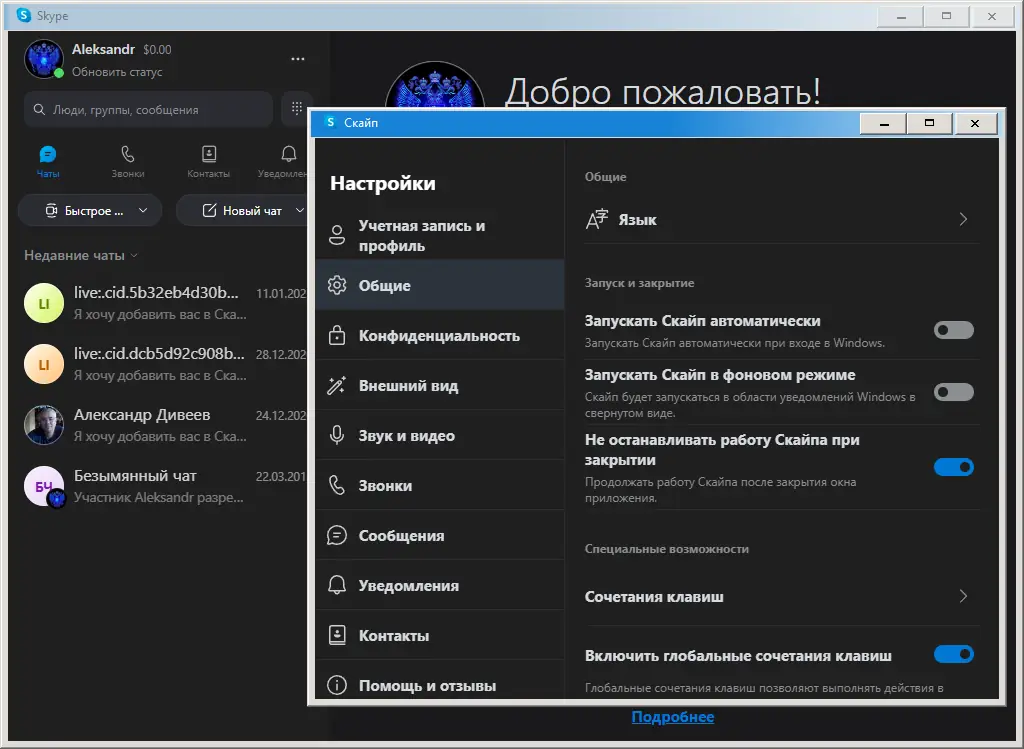Disable keeping Skype running after closing
Viewport: 1024px width, 749px height.
[x=953, y=466]
